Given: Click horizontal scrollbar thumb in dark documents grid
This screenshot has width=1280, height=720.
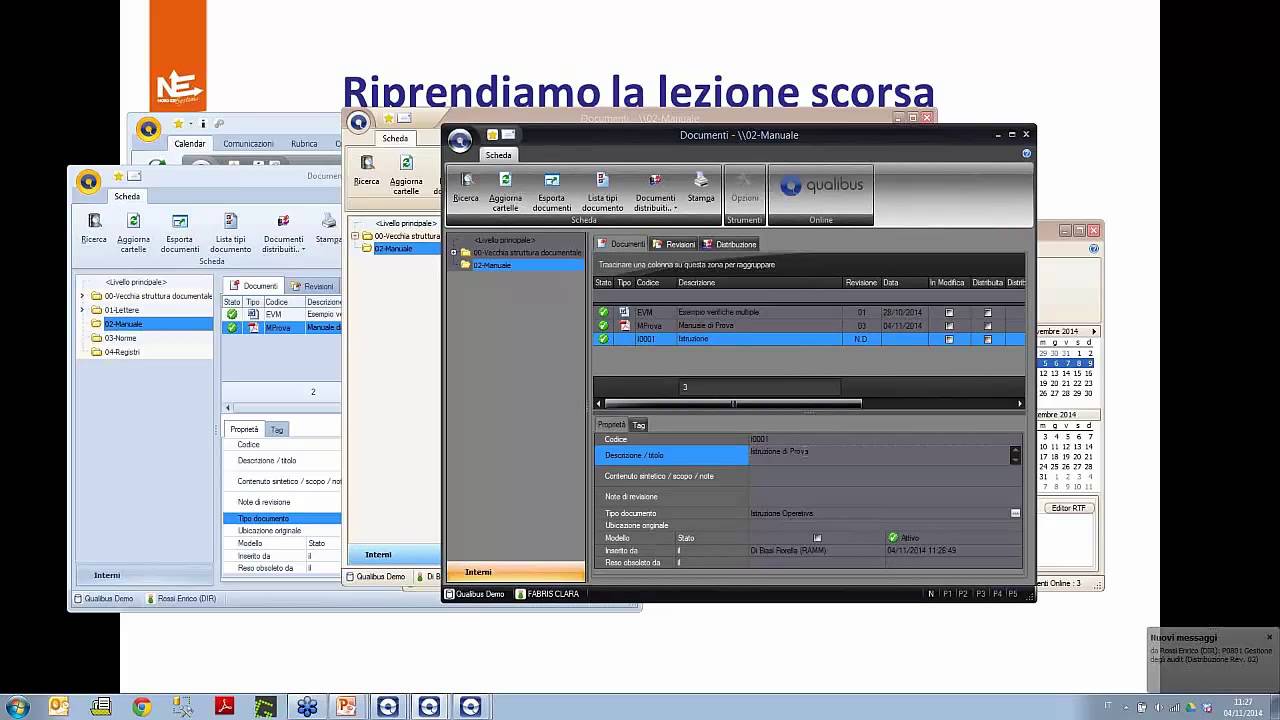Looking at the screenshot, I should [x=733, y=404].
